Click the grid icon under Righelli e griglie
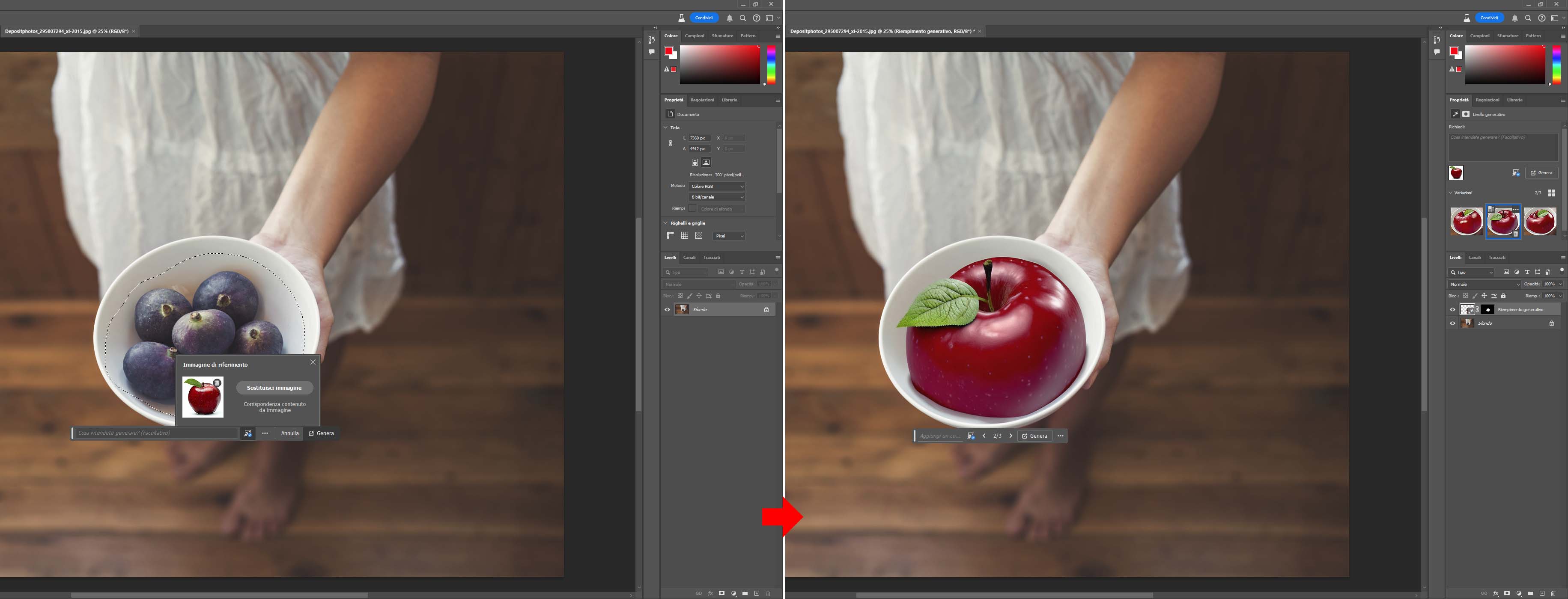Viewport: 1568px width, 599px height. [685, 236]
